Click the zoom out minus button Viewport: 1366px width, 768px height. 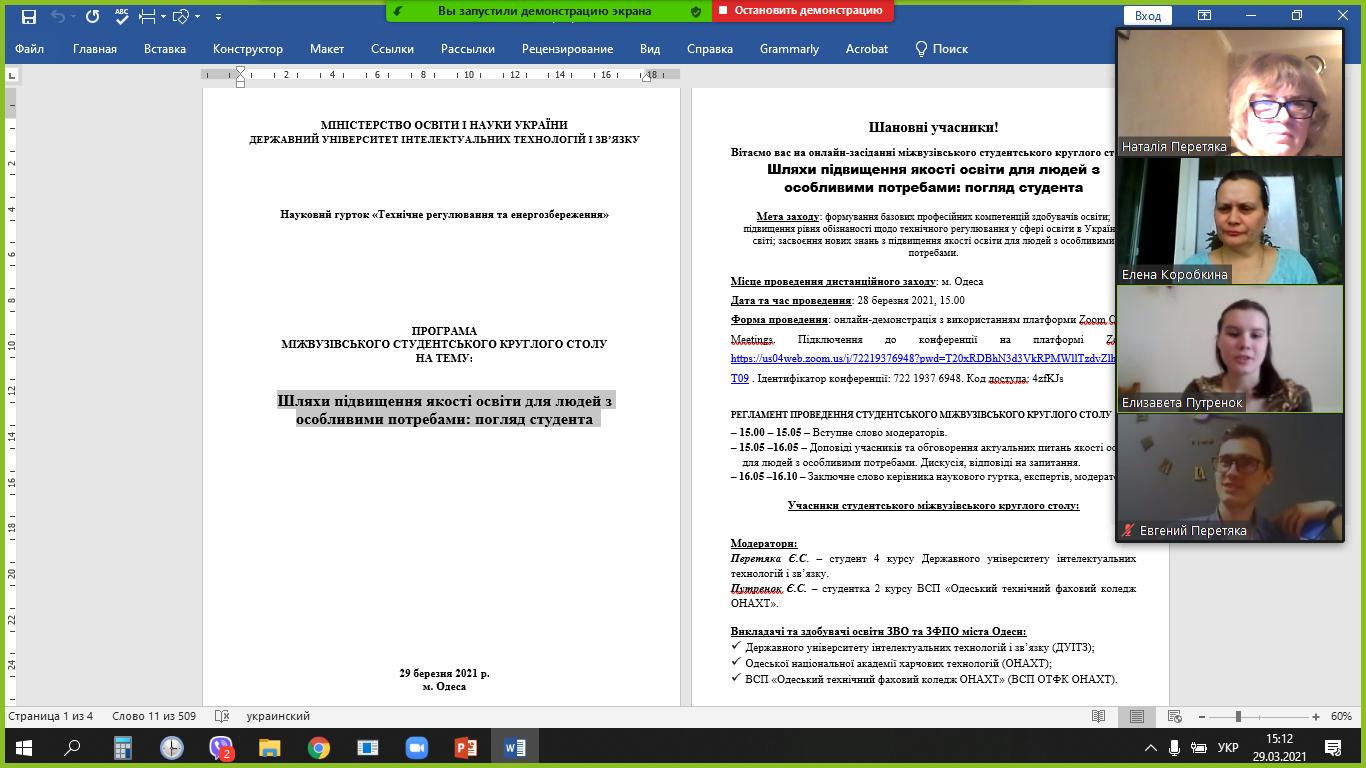pyautogui.click(x=1202, y=716)
